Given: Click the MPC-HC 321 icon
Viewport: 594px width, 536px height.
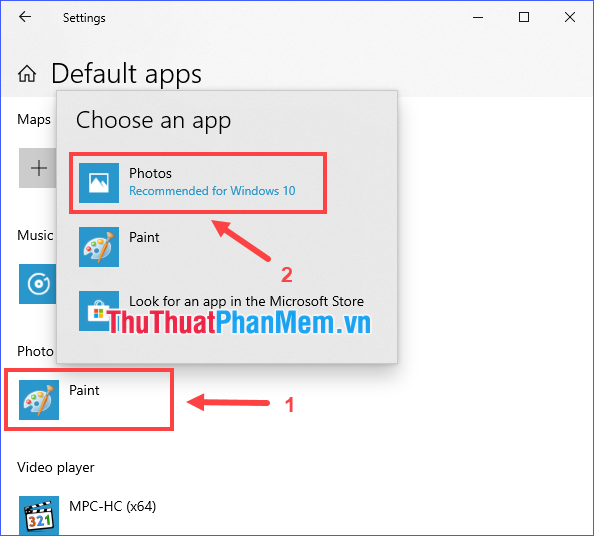Looking at the screenshot, I should [x=39, y=515].
